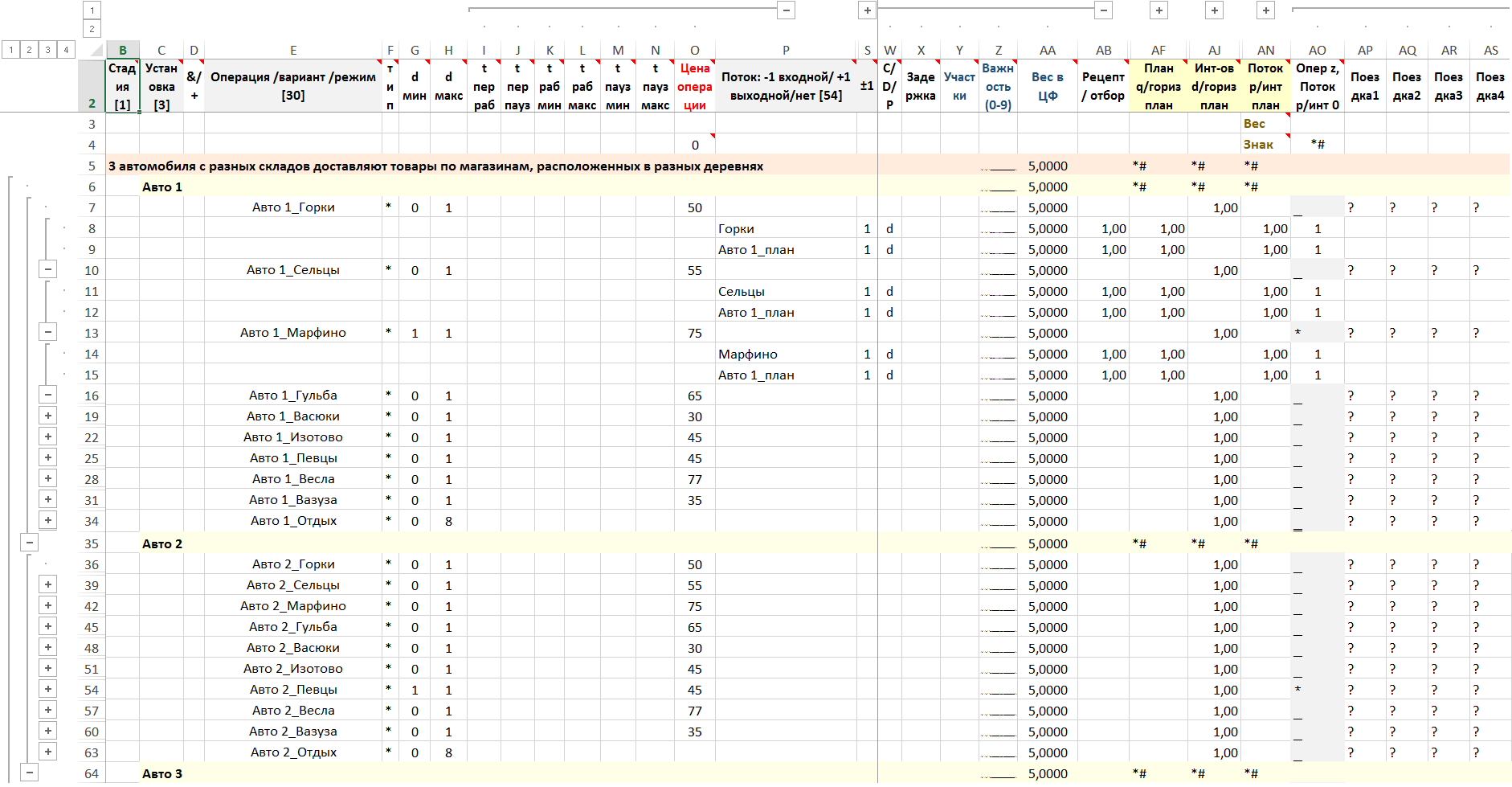
Task: Click row outline level 1 button
Action: (x=10, y=50)
